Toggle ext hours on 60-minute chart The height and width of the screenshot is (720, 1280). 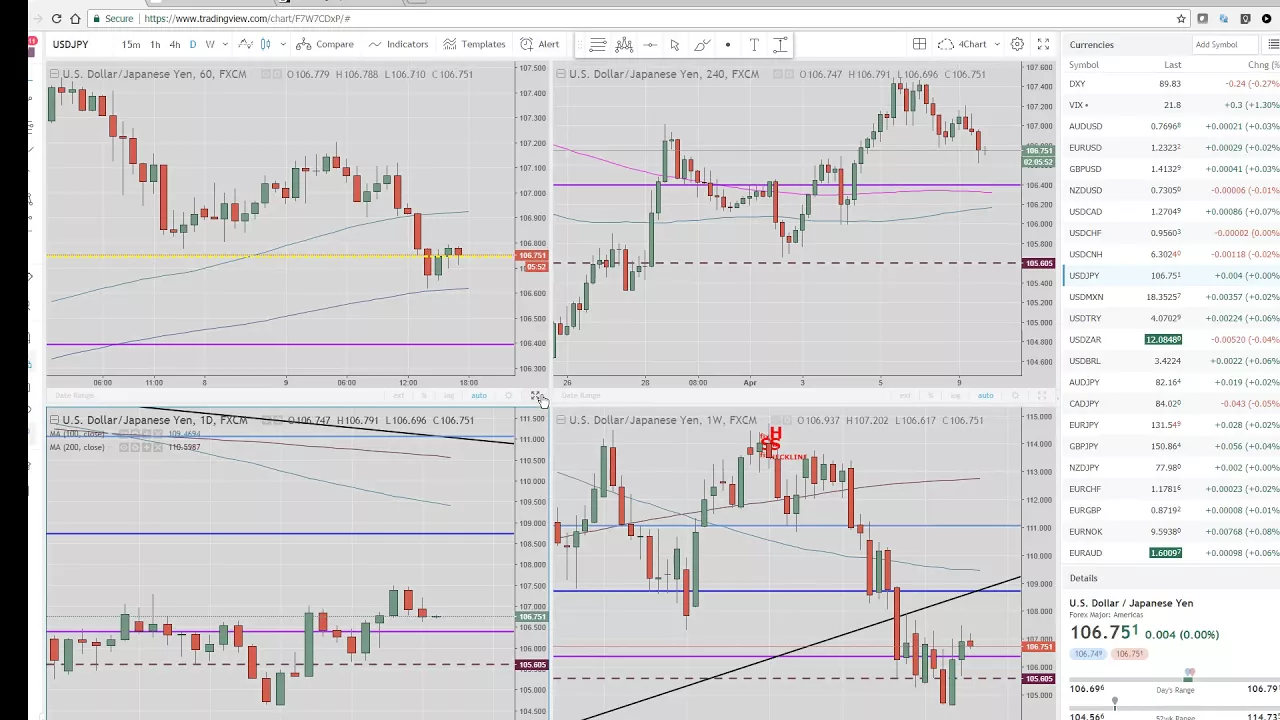coord(398,396)
